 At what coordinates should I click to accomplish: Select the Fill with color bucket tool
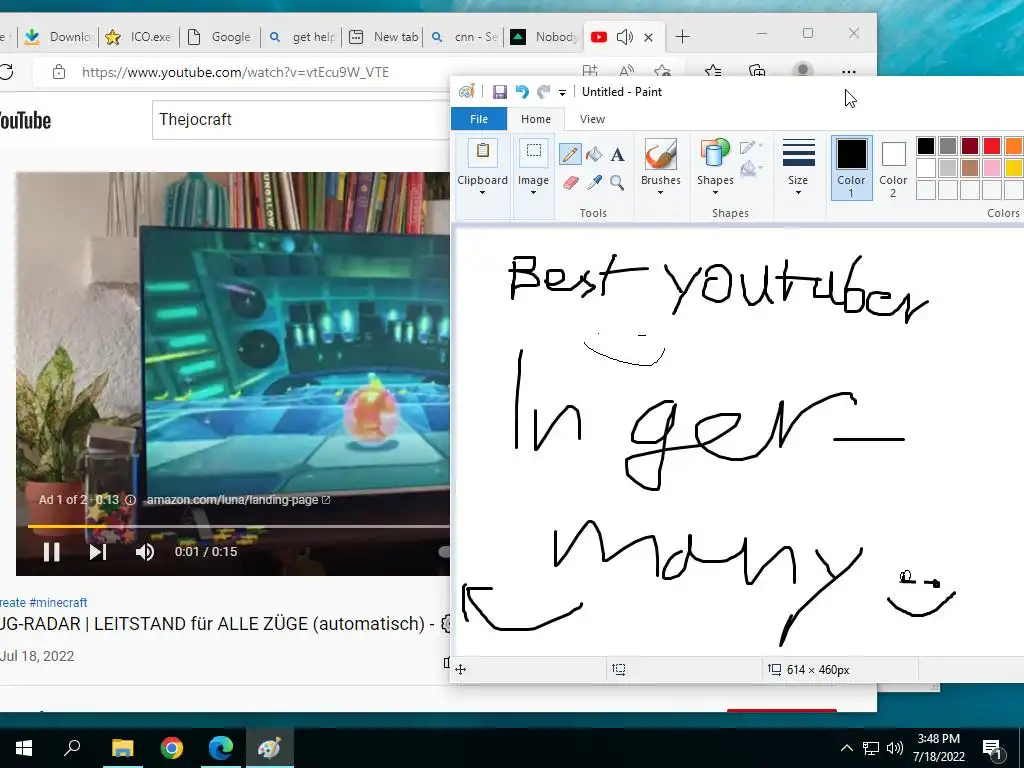click(594, 154)
